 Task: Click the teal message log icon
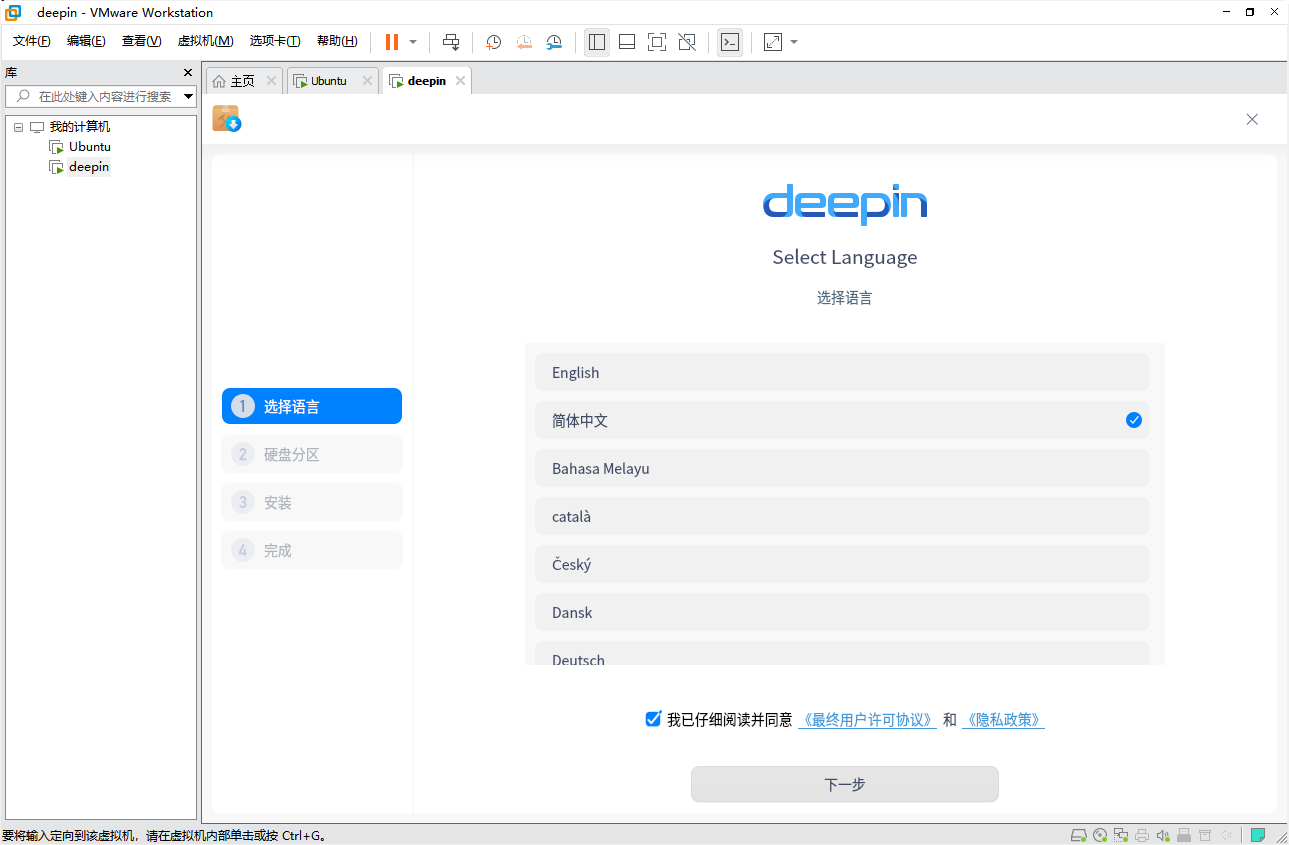1258,835
